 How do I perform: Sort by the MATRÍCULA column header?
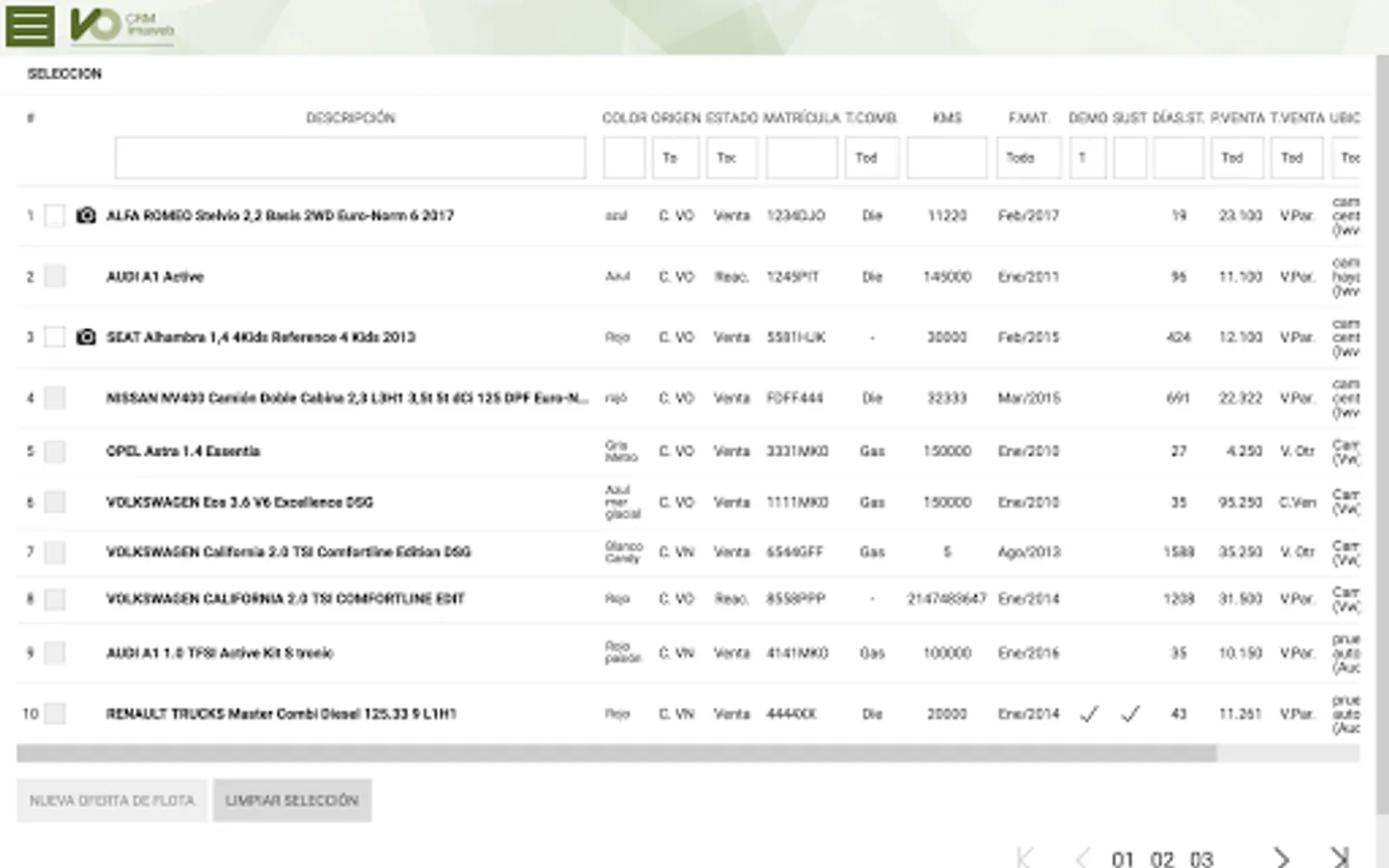(802, 118)
